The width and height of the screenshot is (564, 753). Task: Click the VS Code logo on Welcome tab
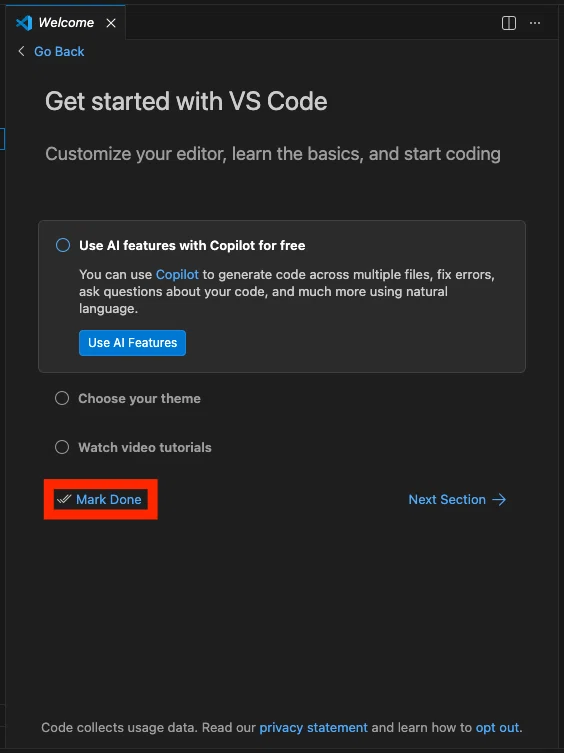(24, 23)
